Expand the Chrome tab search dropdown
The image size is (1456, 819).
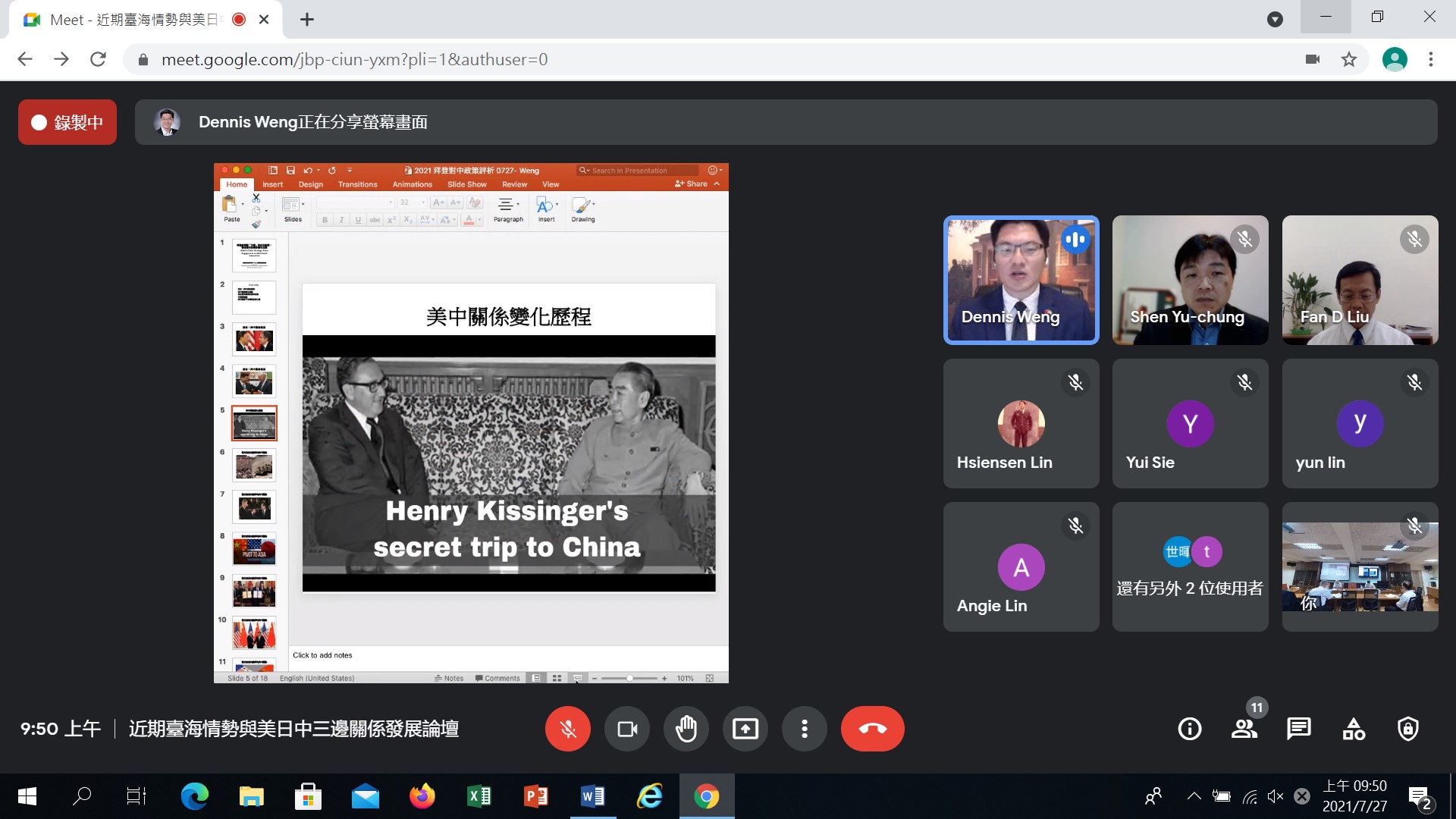click(1275, 20)
